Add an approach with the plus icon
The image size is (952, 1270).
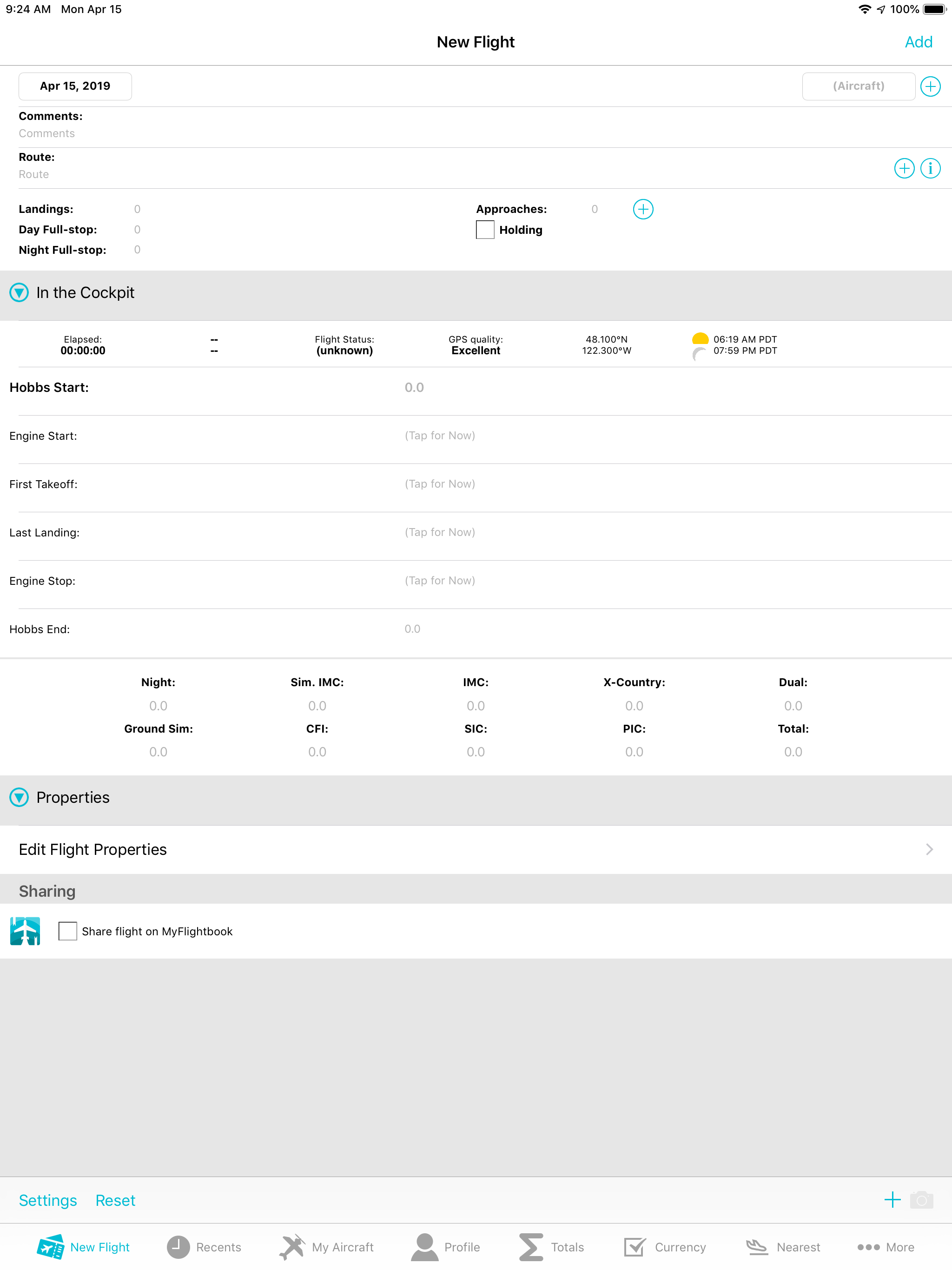(643, 209)
